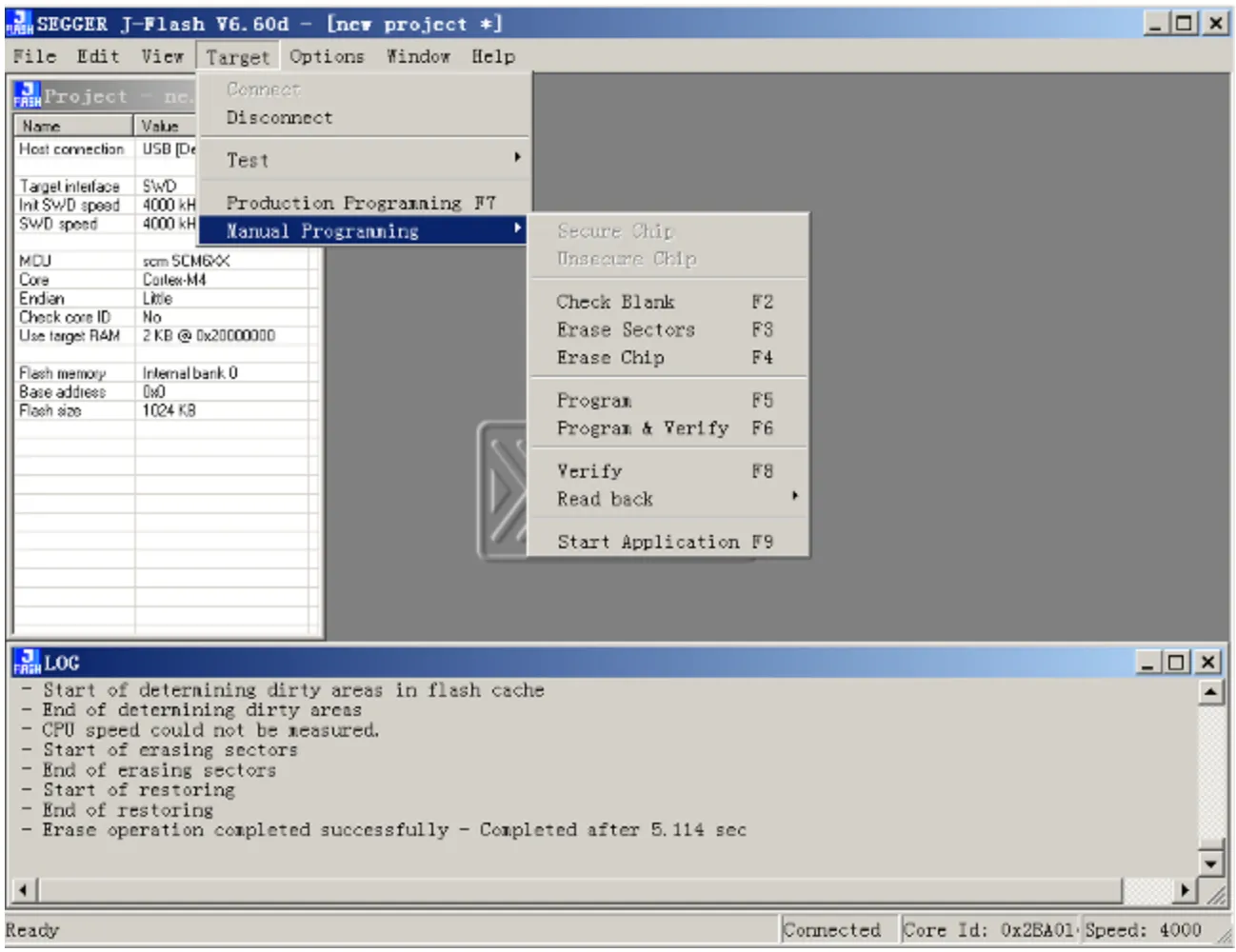Click the J-Flash application icon in title bar
The height and width of the screenshot is (952, 1236).
[19, 23]
